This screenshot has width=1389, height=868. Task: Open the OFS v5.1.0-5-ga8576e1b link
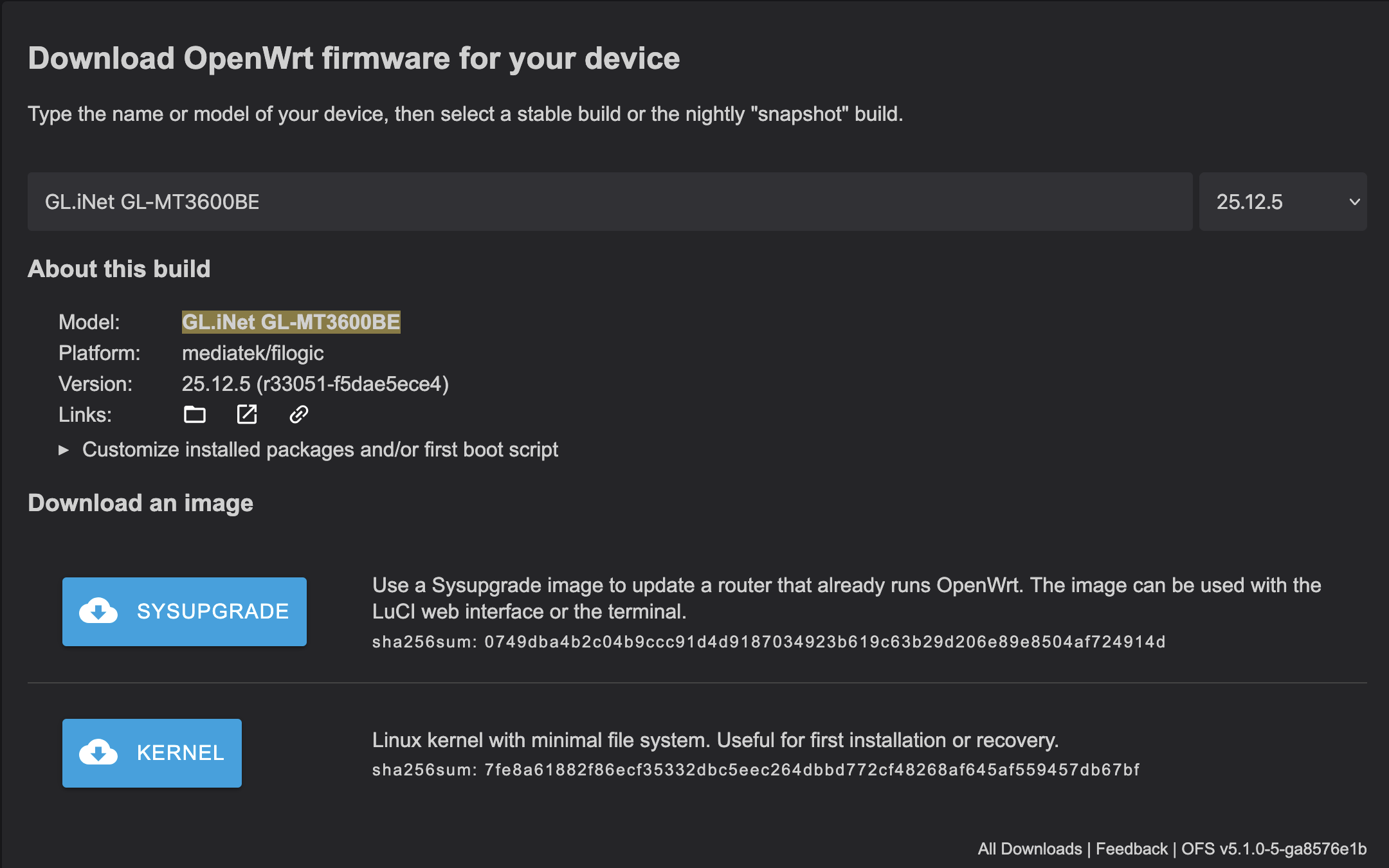(x=1274, y=849)
